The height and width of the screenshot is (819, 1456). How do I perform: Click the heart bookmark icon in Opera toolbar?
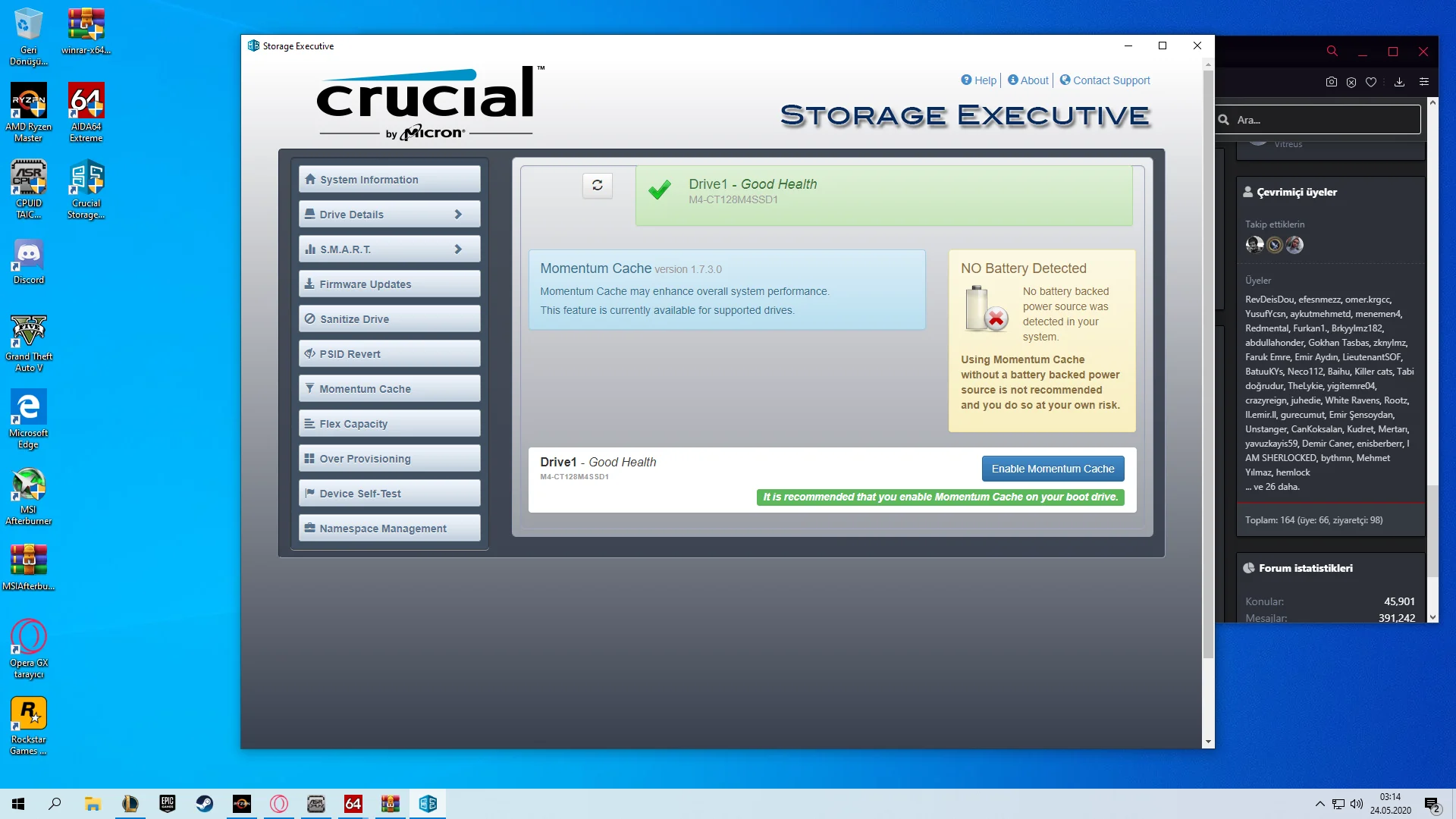pos(1371,82)
